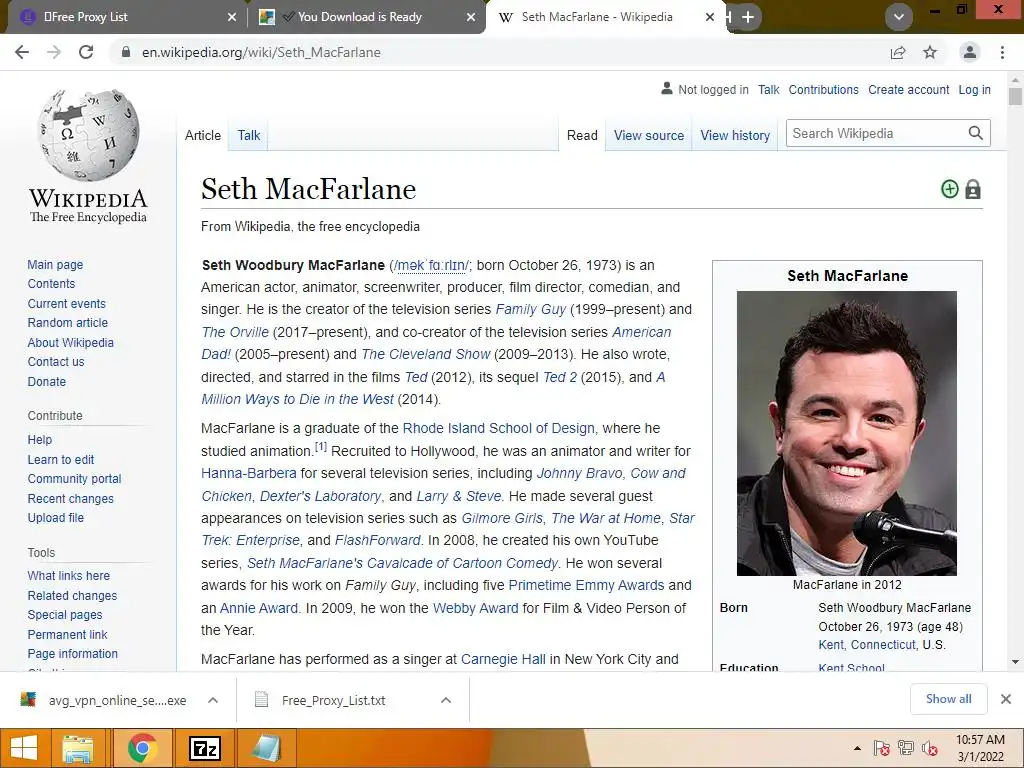Follow the Rhode Island School of Design link
Image resolution: width=1024 pixels, height=768 pixels.
499,428
